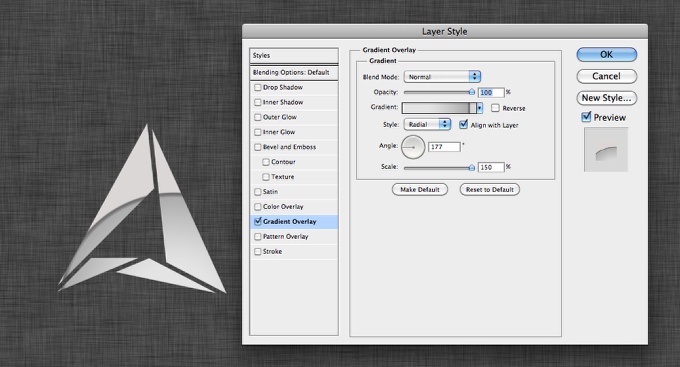This screenshot has width=680, height=367.
Task: Click the Opacity value field
Action: (x=491, y=92)
